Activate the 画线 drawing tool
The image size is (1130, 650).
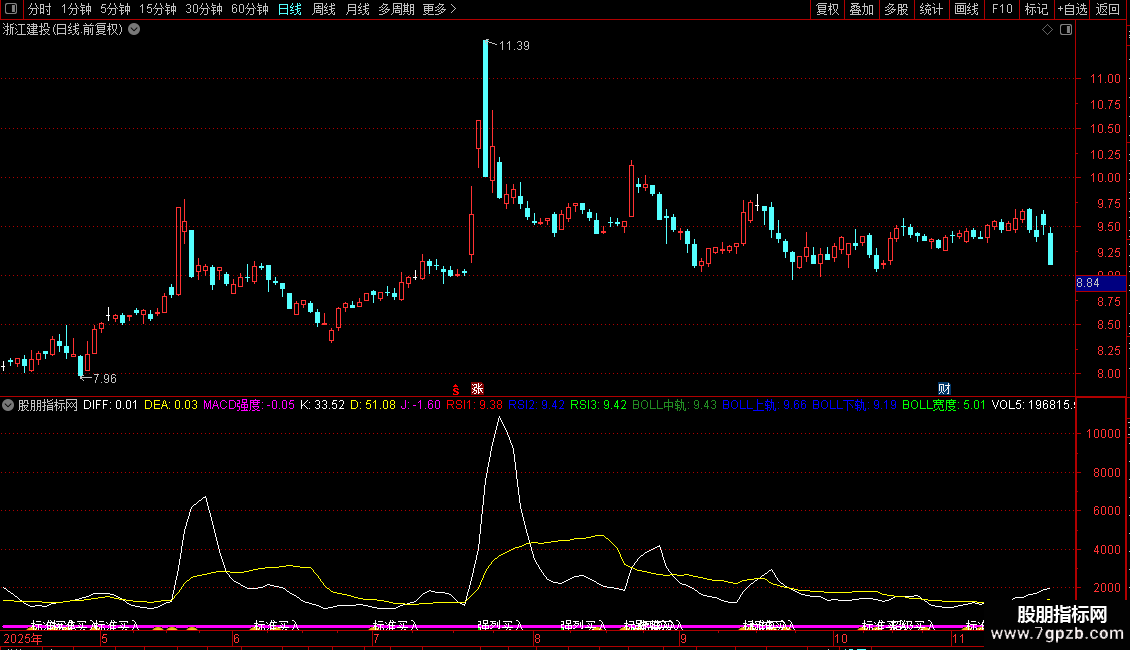click(x=966, y=9)
